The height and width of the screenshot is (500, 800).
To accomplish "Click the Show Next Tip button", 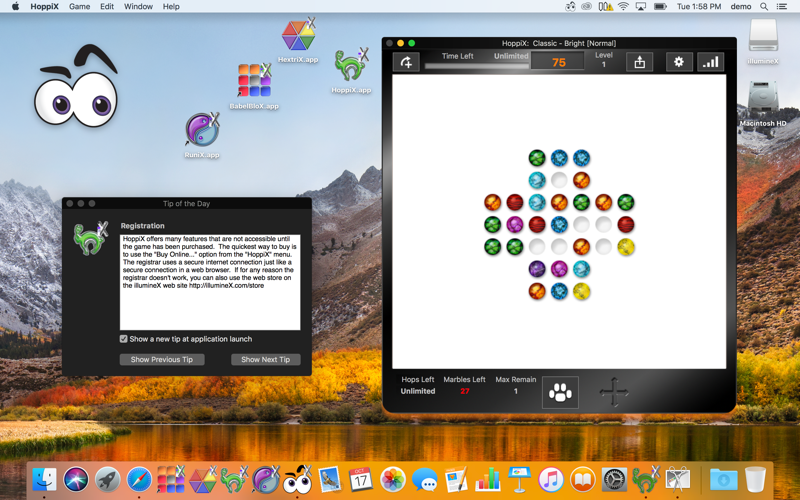I will 265,359.
